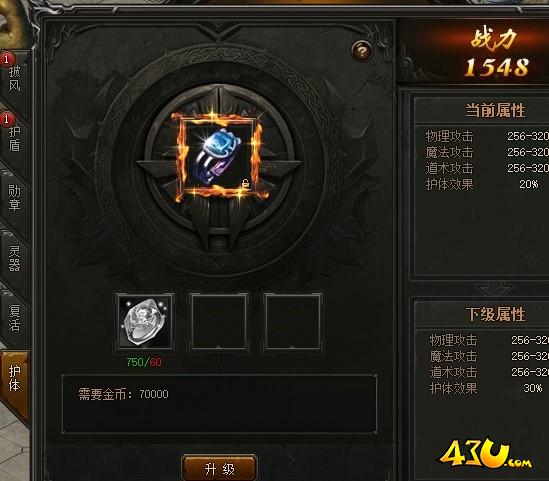The image size is (549, 481).
Task: Click the third empty material slot
Action: (293, 322)
